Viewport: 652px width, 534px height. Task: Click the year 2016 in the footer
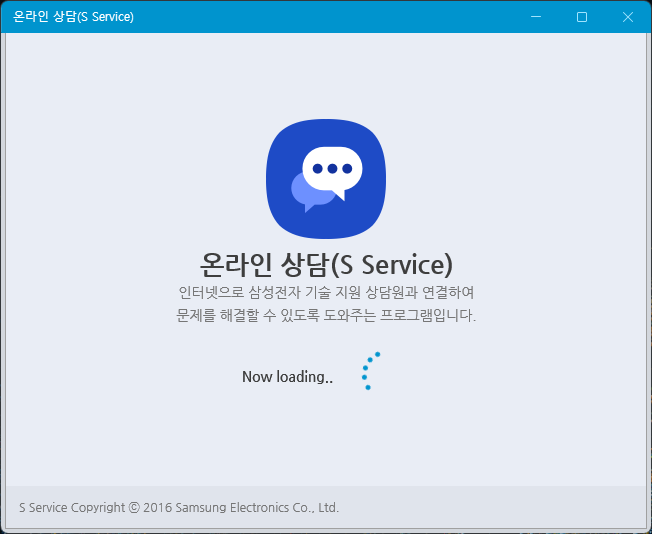click(157, 507)
